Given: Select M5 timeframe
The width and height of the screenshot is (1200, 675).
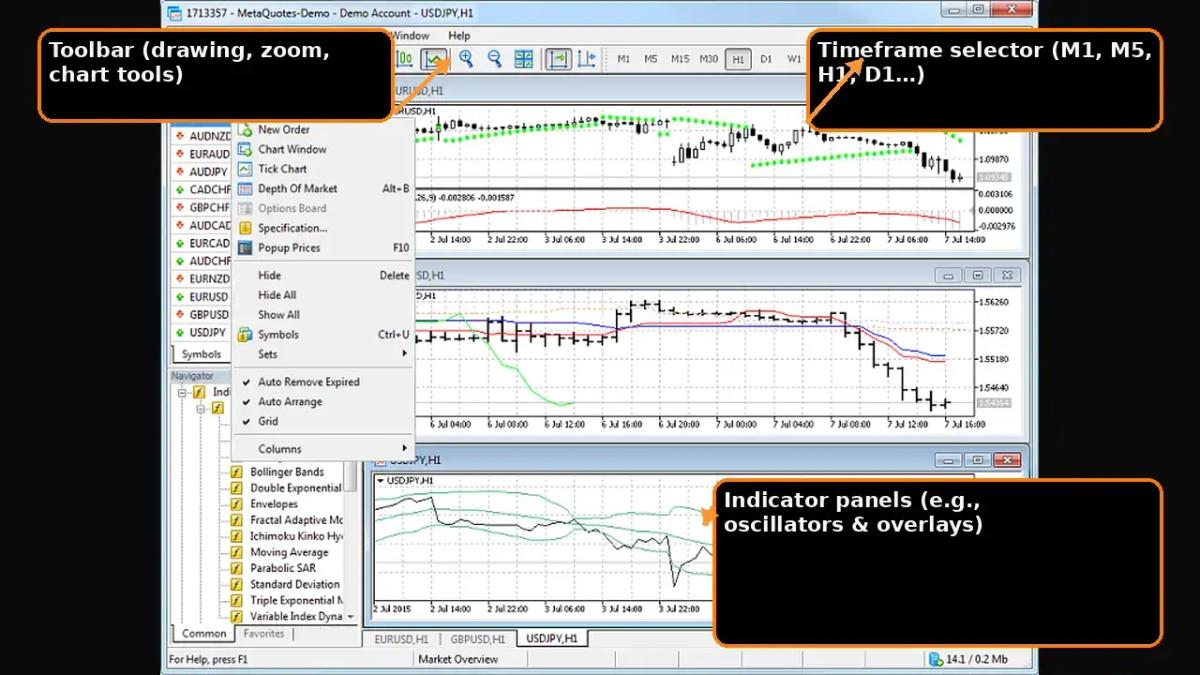Looking at the screenshot, I should 651,59.
